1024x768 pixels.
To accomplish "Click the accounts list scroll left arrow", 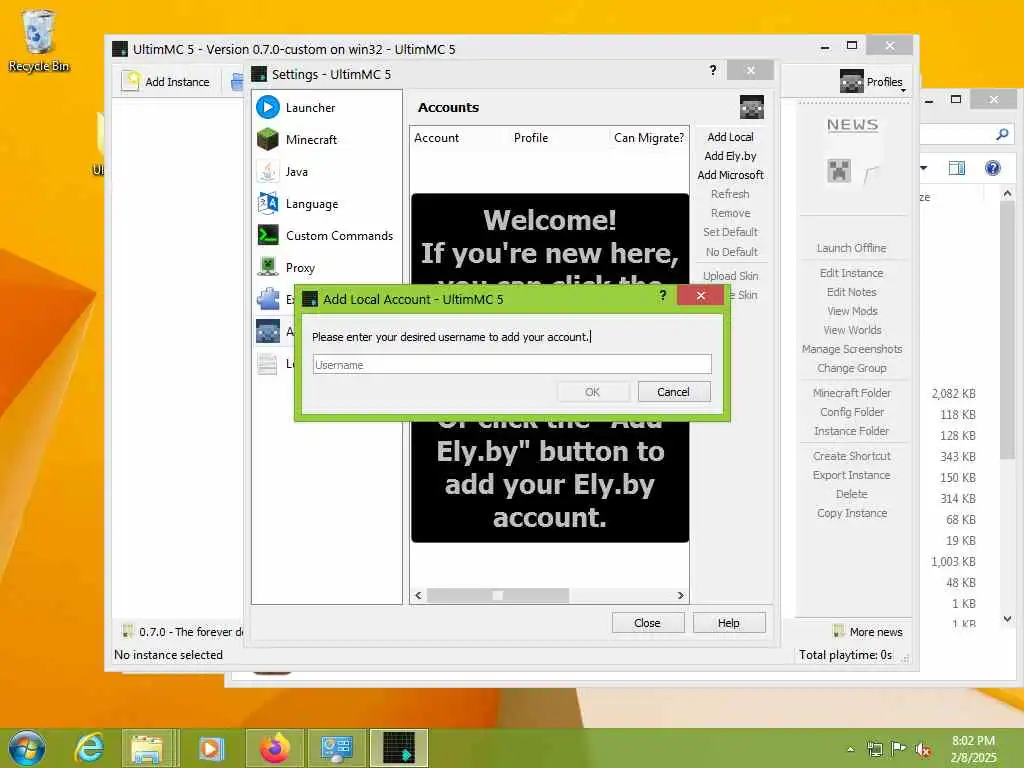I will 419,595.
